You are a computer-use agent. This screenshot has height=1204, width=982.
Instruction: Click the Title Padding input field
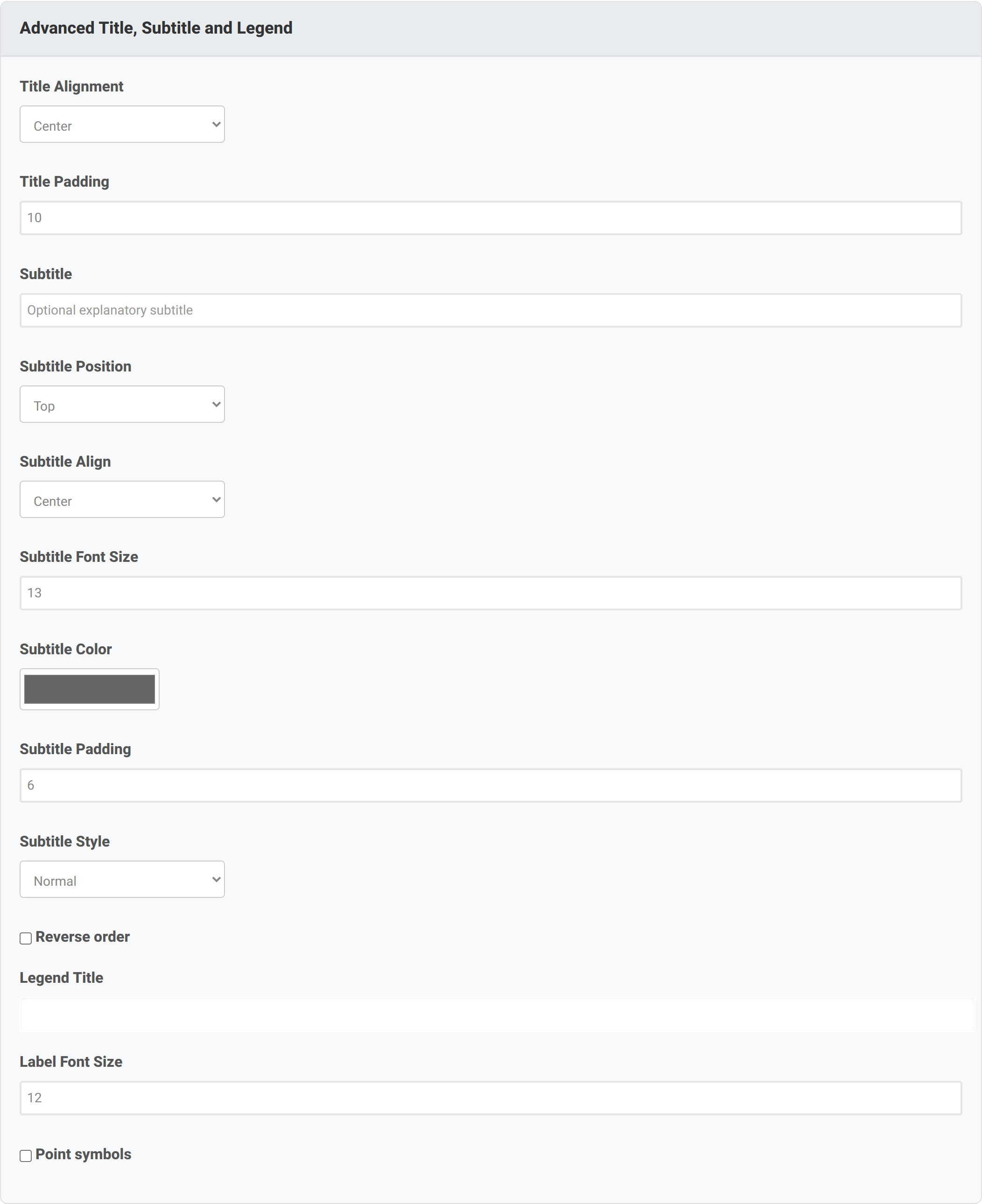pos(491,218)
